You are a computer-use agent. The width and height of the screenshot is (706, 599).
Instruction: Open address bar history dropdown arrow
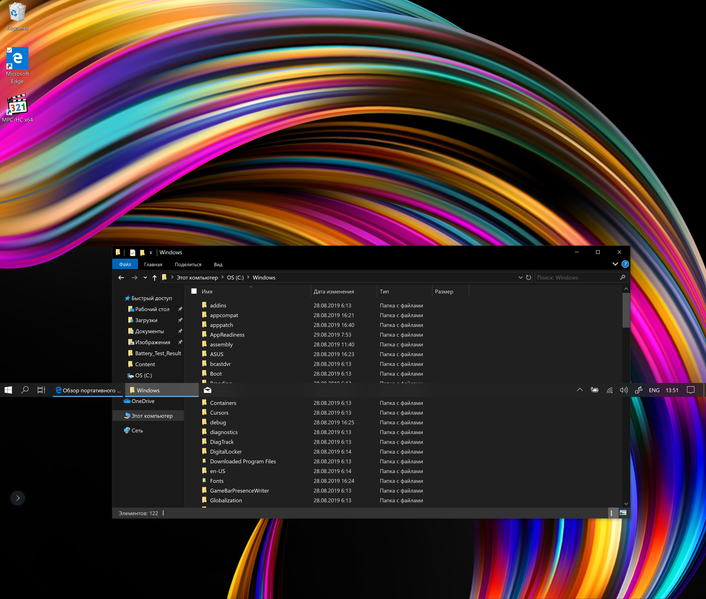point(518,277)
